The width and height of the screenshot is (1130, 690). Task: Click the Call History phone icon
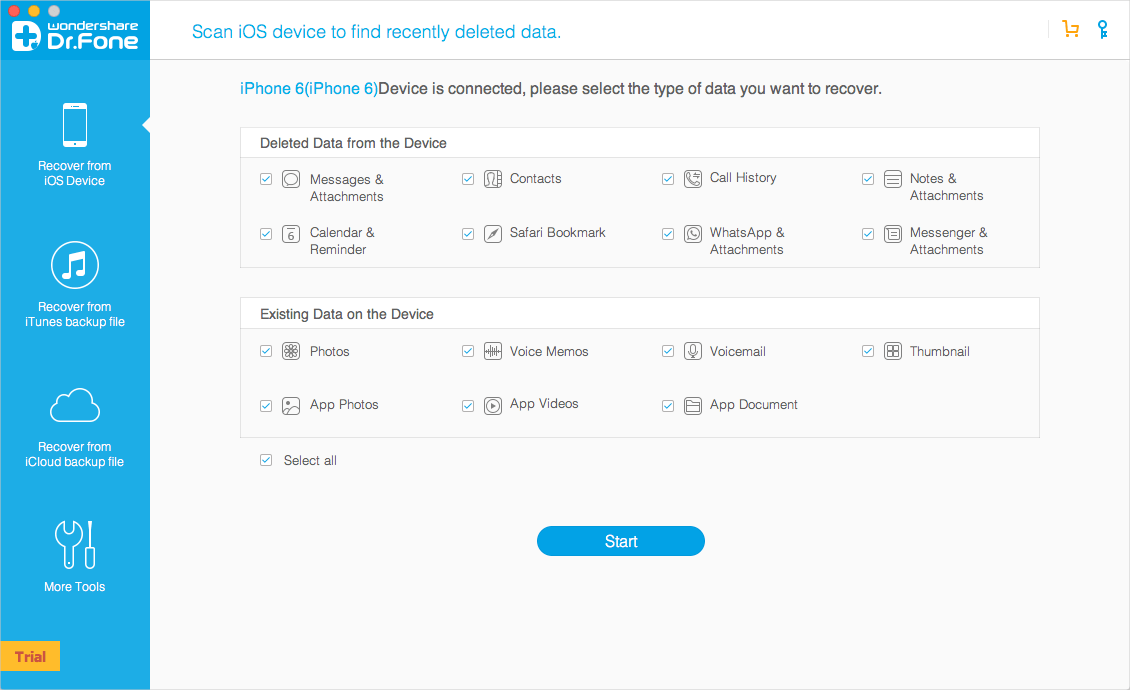coord(693,179)
